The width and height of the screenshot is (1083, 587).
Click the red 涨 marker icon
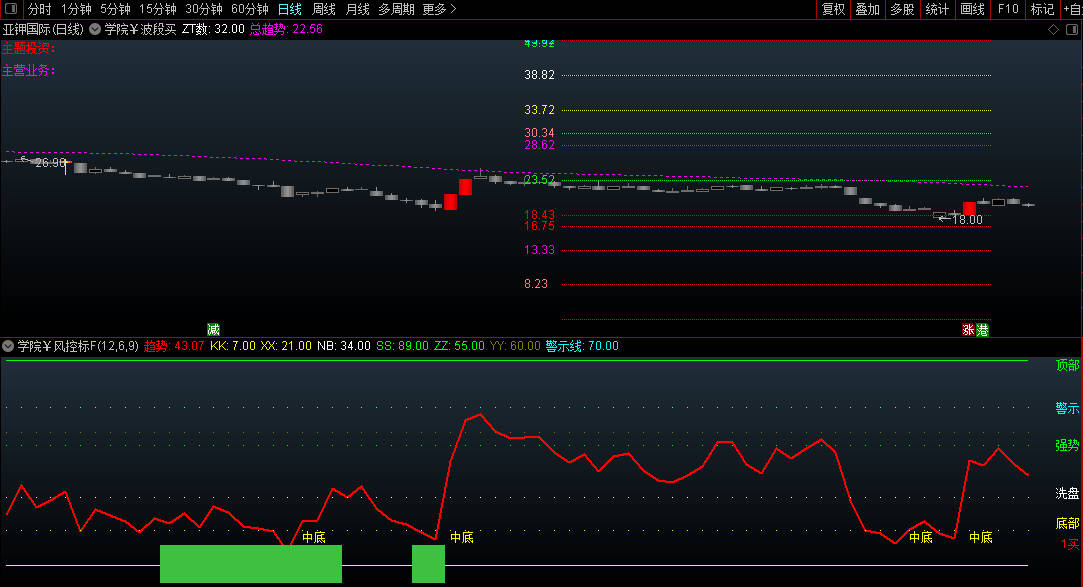968,329
